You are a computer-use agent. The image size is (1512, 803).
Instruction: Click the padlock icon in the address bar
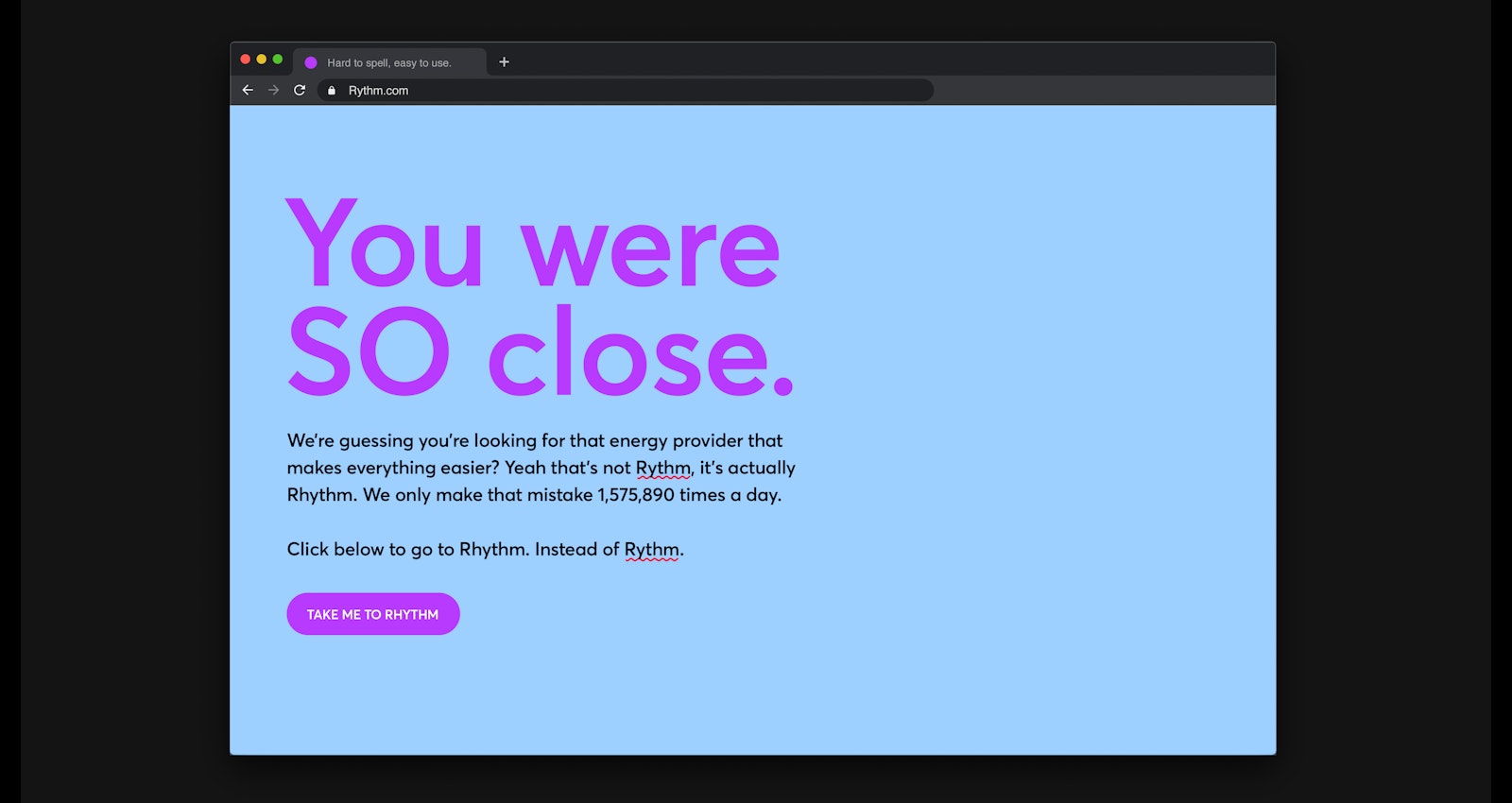[x=332, y=91]
